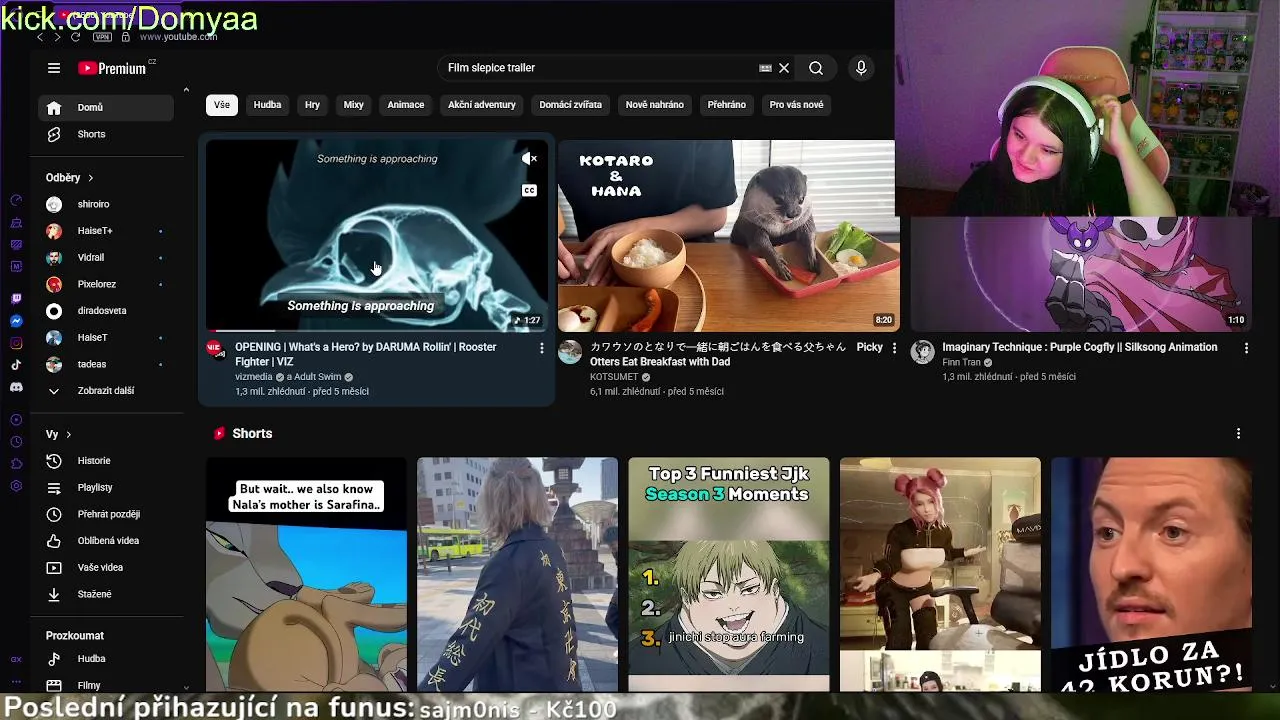Select the Nově nahráno filter chip
Screen dimensions: 1280x720
pos(655,105)
